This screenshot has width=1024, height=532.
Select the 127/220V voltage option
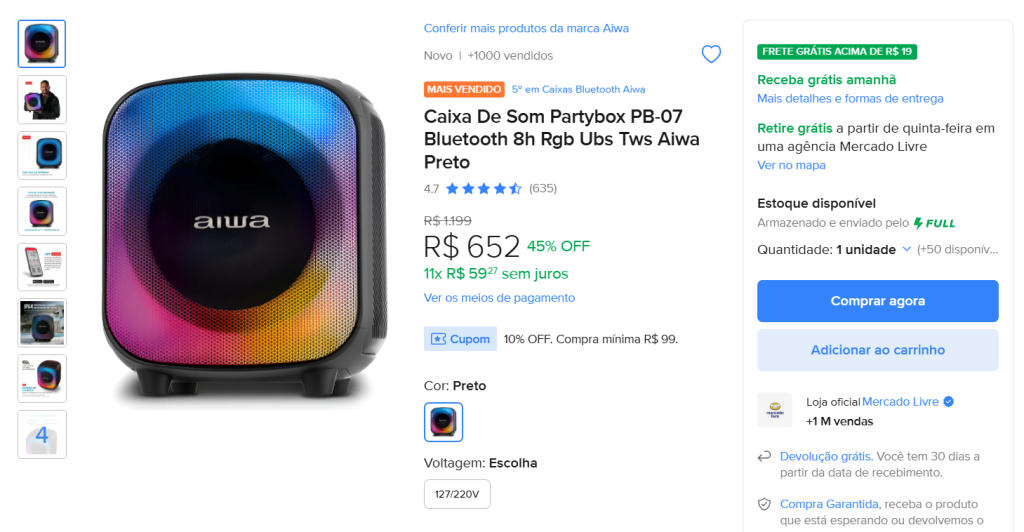(x=457, y=494)
